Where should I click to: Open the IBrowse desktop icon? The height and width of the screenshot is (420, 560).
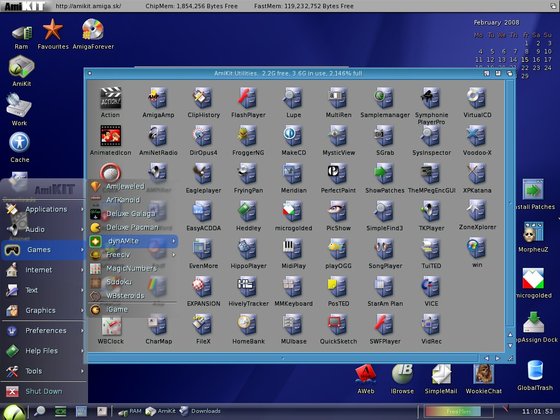click(402, 379)
